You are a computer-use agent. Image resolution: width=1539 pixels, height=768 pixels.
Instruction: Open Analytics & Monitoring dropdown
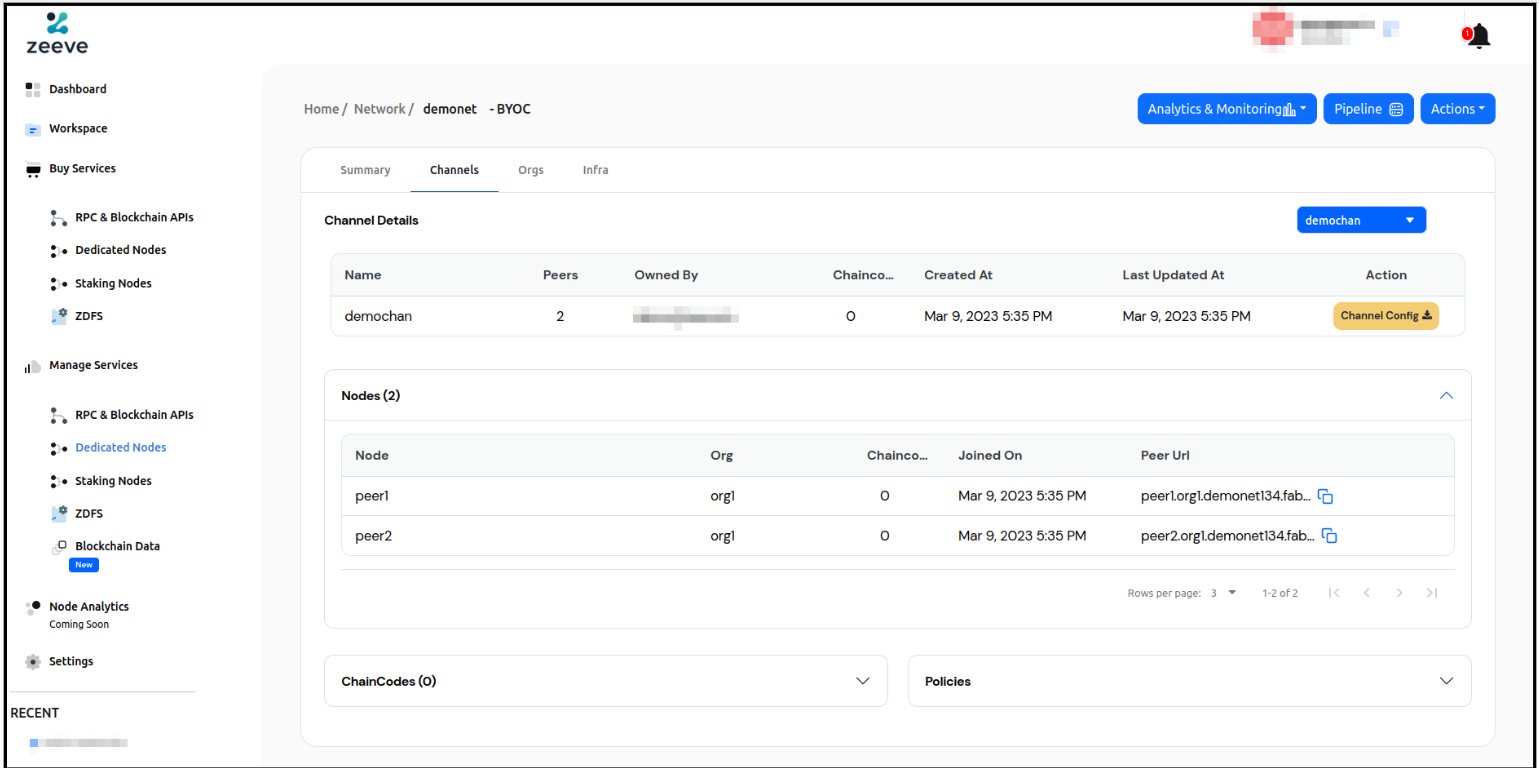(1226, 109)
